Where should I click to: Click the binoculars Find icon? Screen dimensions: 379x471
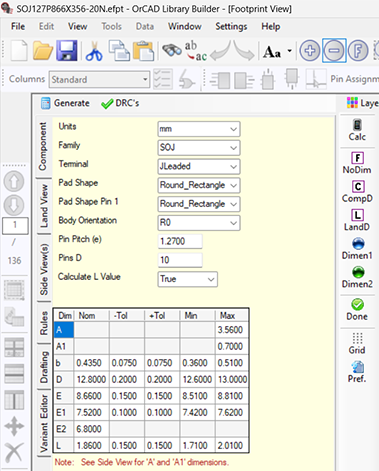click(x=172, y=50)
